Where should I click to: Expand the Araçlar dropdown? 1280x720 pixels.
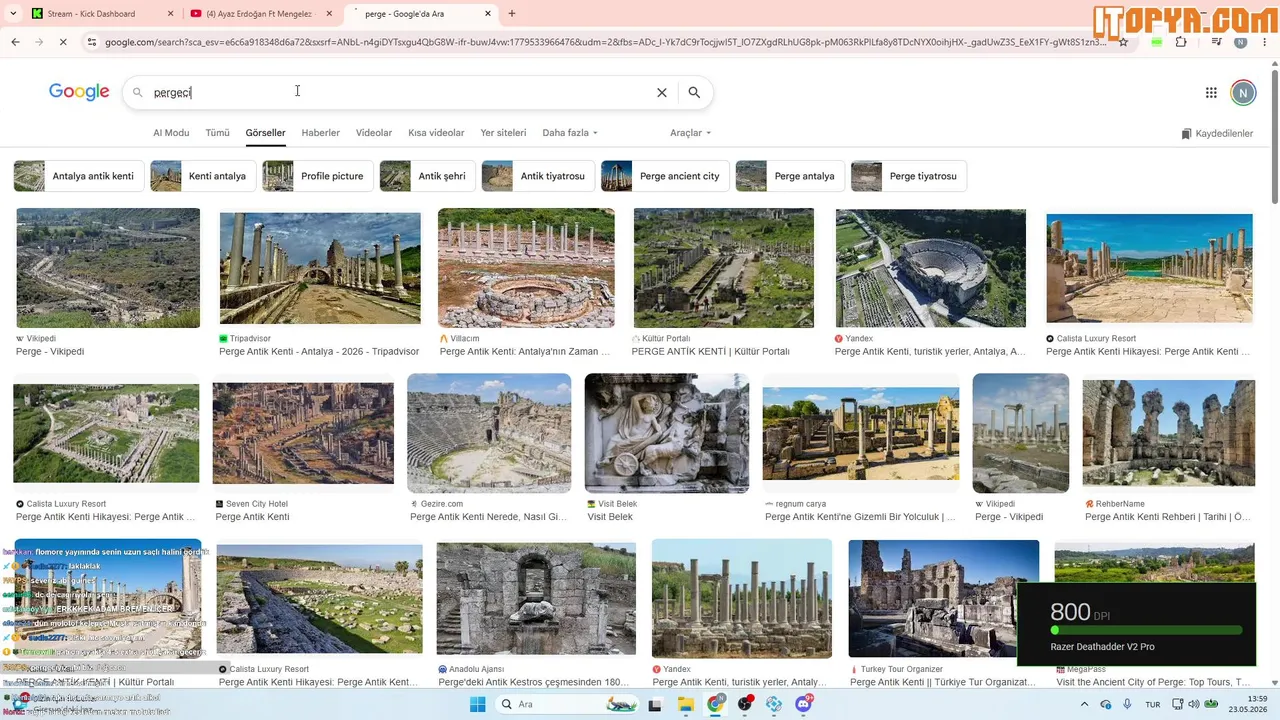(x=691, y=133)
